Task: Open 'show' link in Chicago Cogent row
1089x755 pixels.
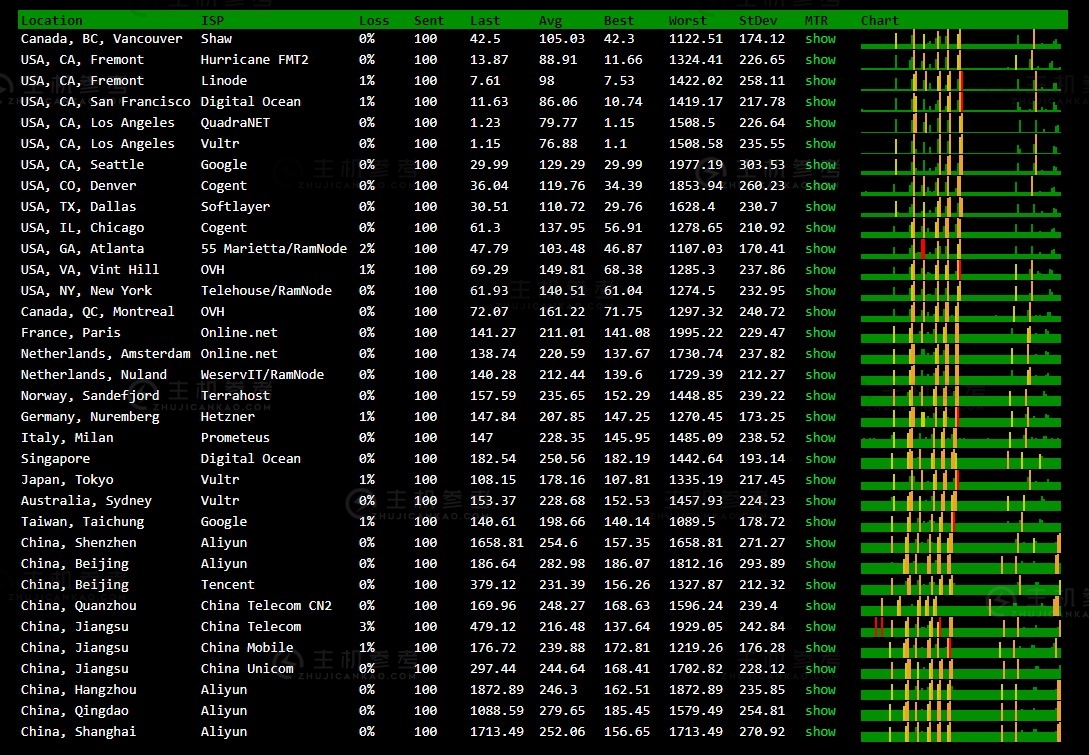Action: (820, 228)
